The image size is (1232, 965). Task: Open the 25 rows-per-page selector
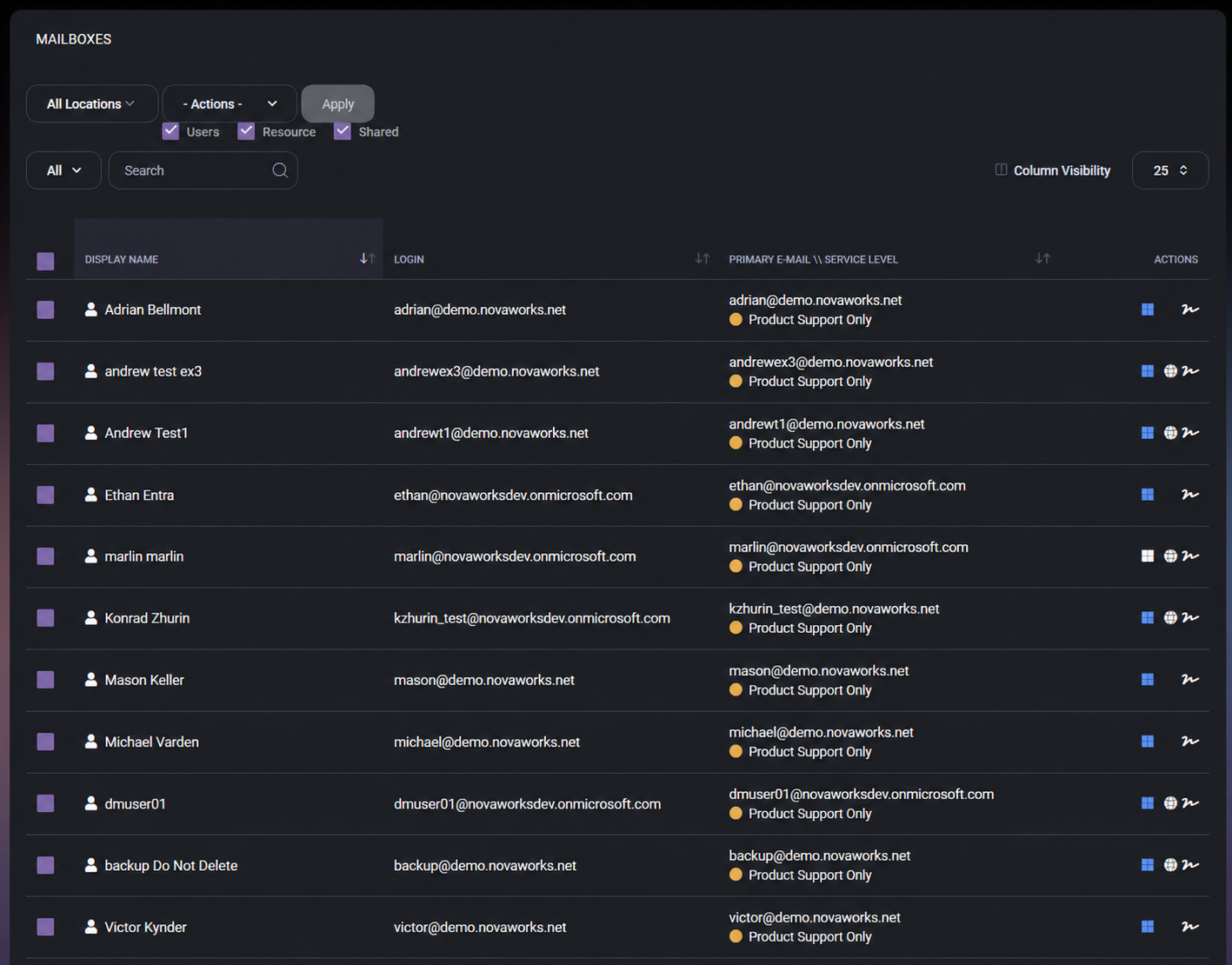(1170, 170)
